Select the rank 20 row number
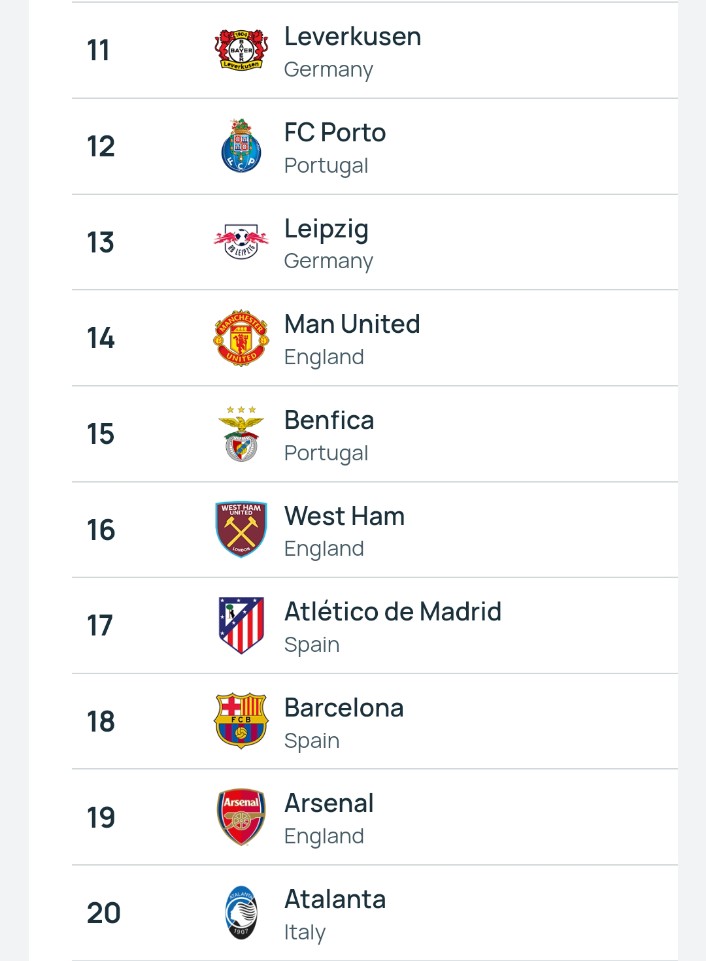 (x=104, y=913)
